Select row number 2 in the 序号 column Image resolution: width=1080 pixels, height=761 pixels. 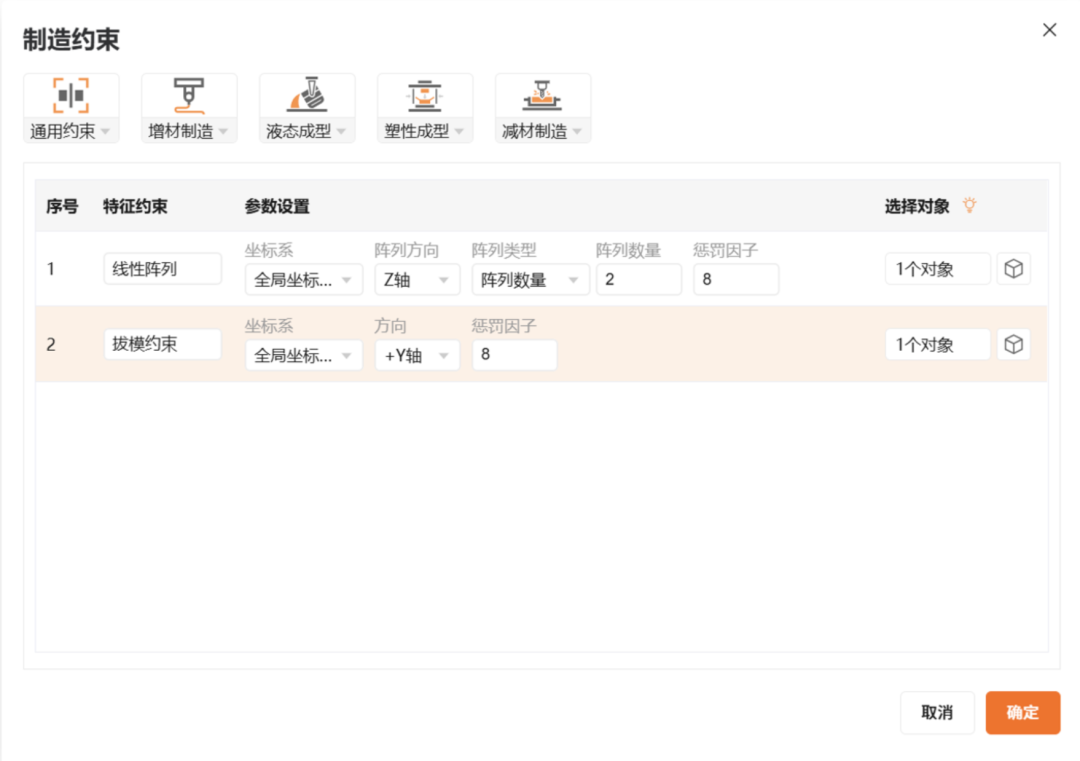[51, 344]
